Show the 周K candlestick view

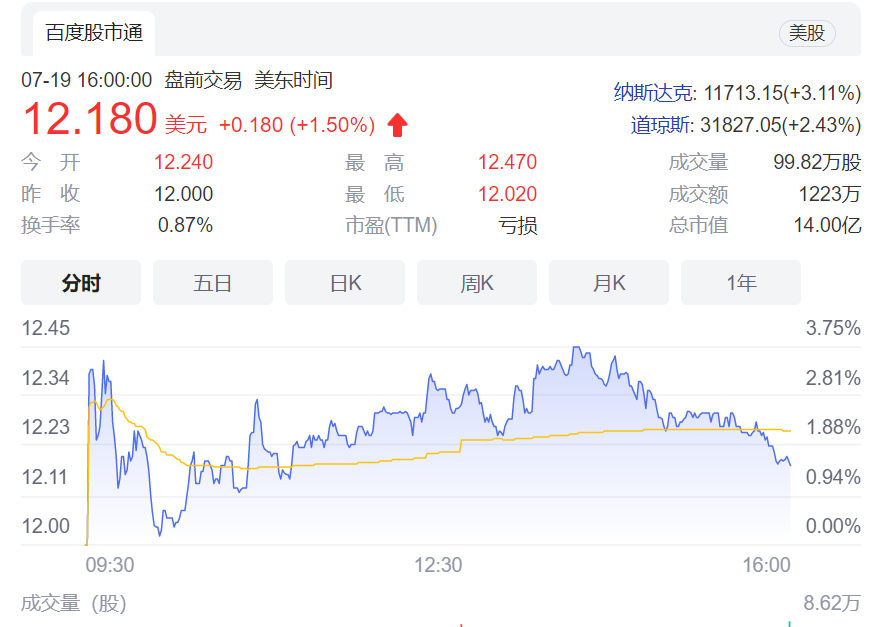(x=477, y=283)
